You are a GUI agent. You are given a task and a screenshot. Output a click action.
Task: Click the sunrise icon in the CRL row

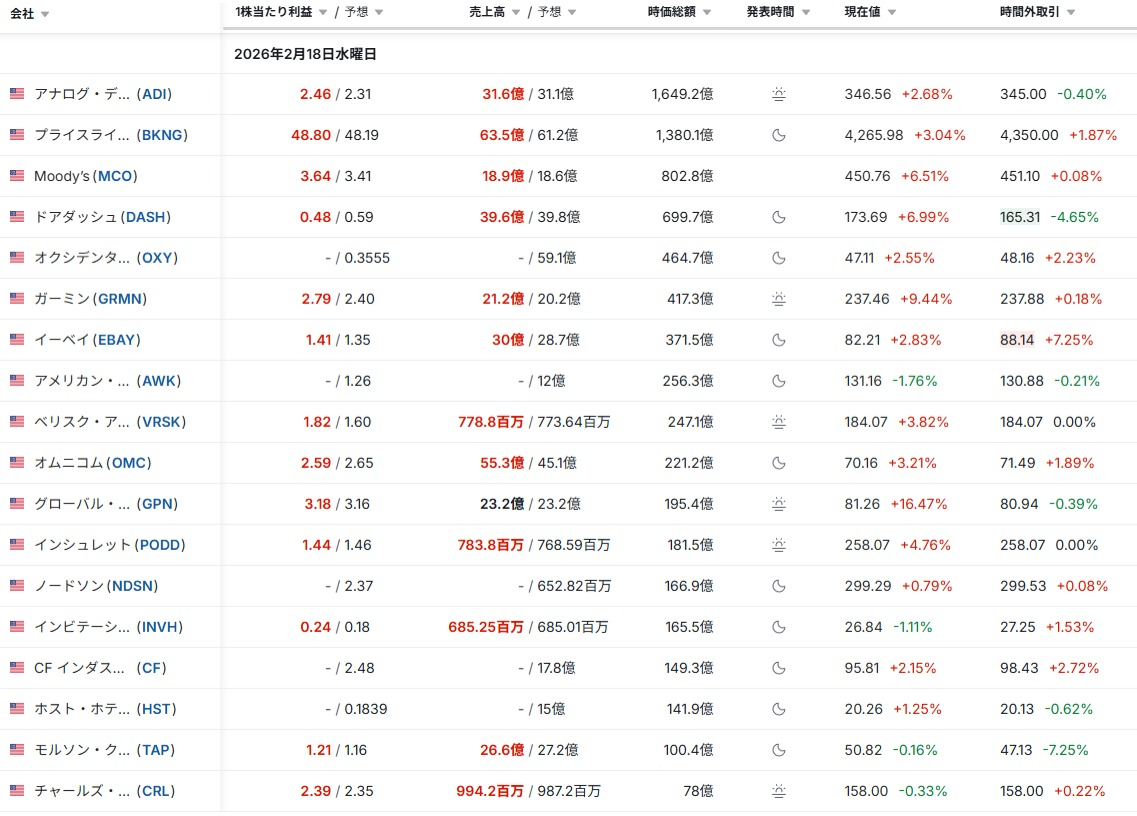click(x=779, y=791)
